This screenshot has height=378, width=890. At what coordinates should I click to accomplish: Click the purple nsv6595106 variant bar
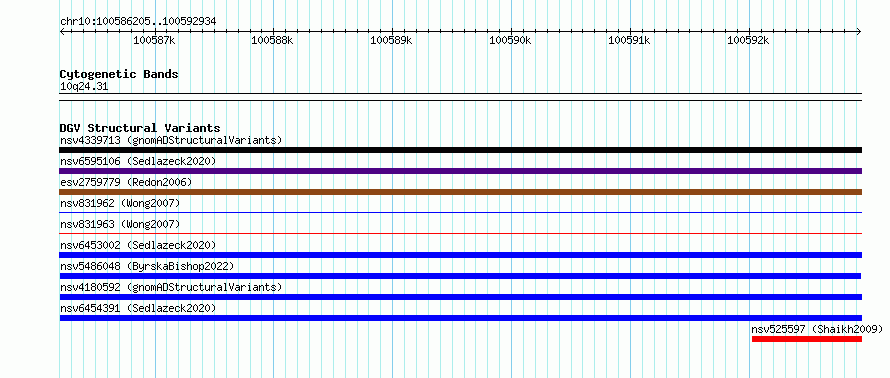[460, 171]
